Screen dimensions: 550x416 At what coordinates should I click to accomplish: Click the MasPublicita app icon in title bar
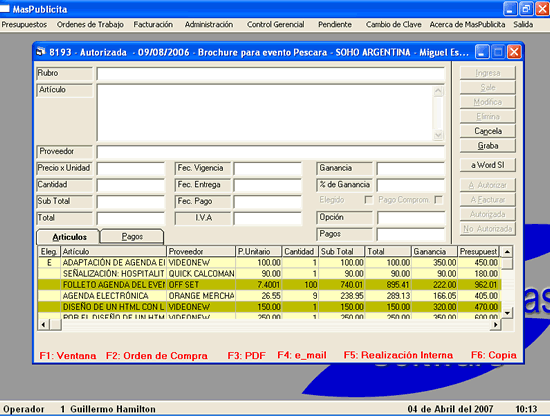click(5, 9)
